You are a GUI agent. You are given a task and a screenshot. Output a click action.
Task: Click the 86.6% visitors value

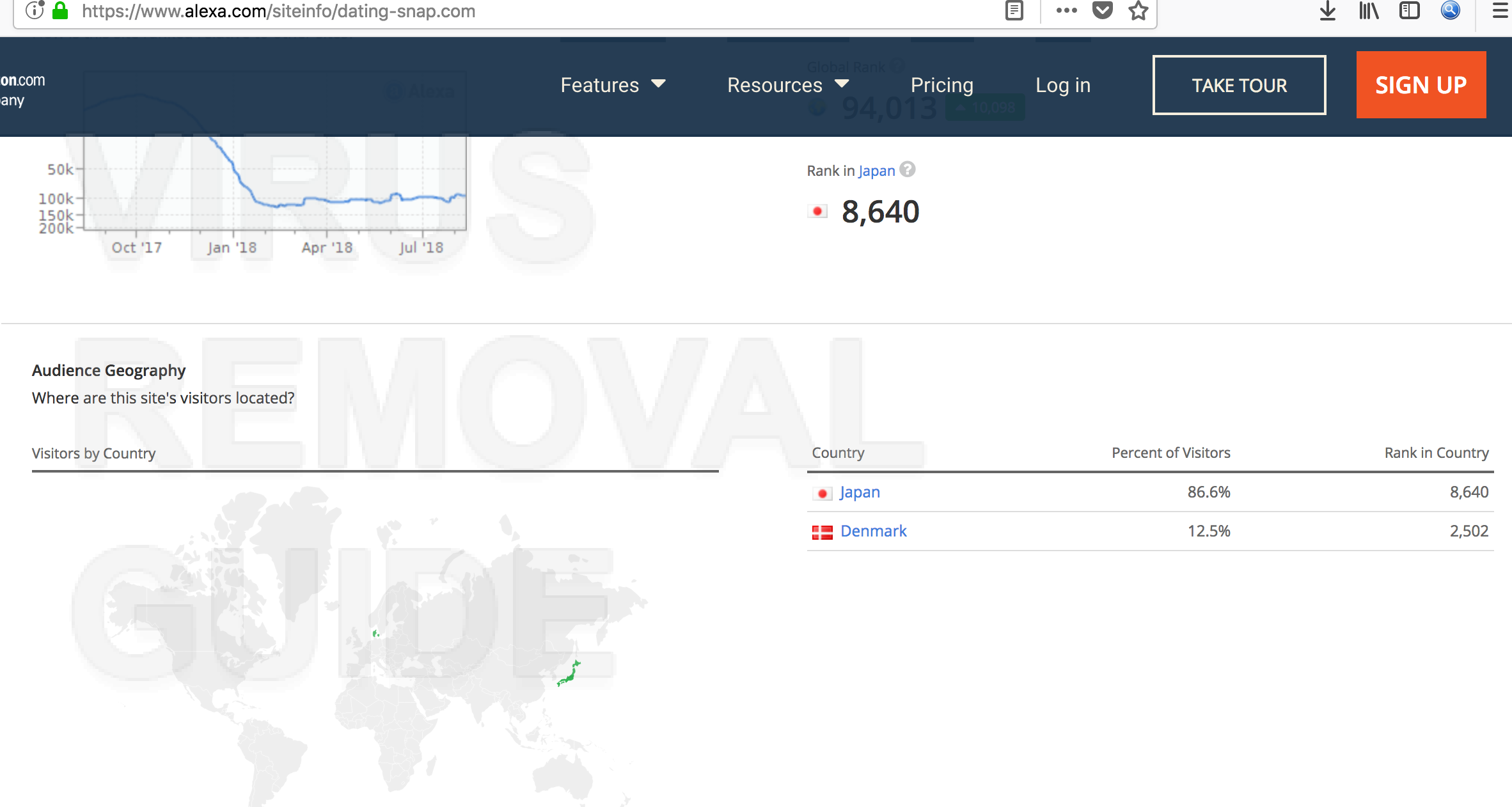pos(1209,492)
